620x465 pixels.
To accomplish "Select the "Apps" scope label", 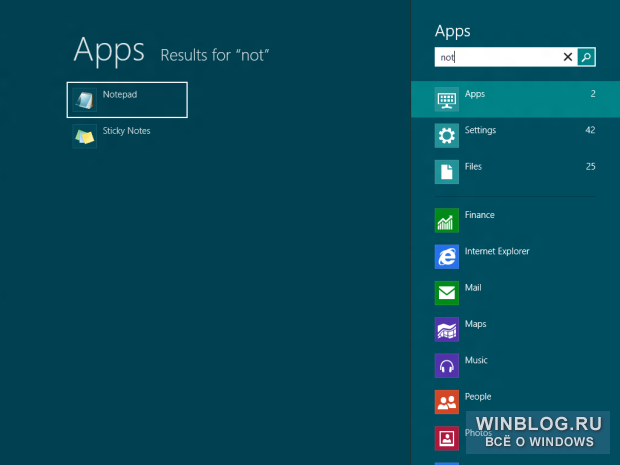I will (x=475, y=94).
